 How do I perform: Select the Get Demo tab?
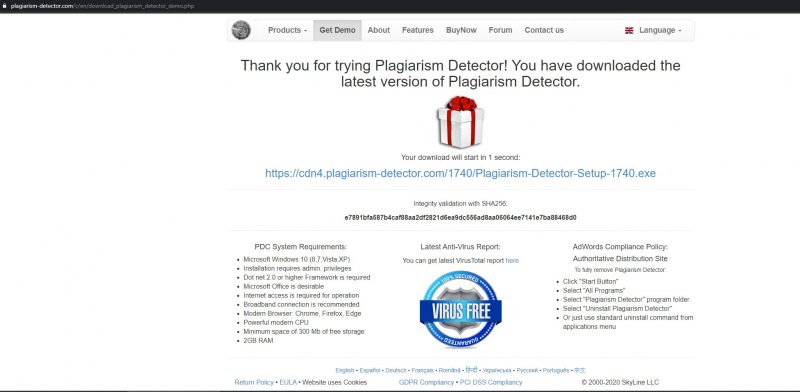pos(337,30)
